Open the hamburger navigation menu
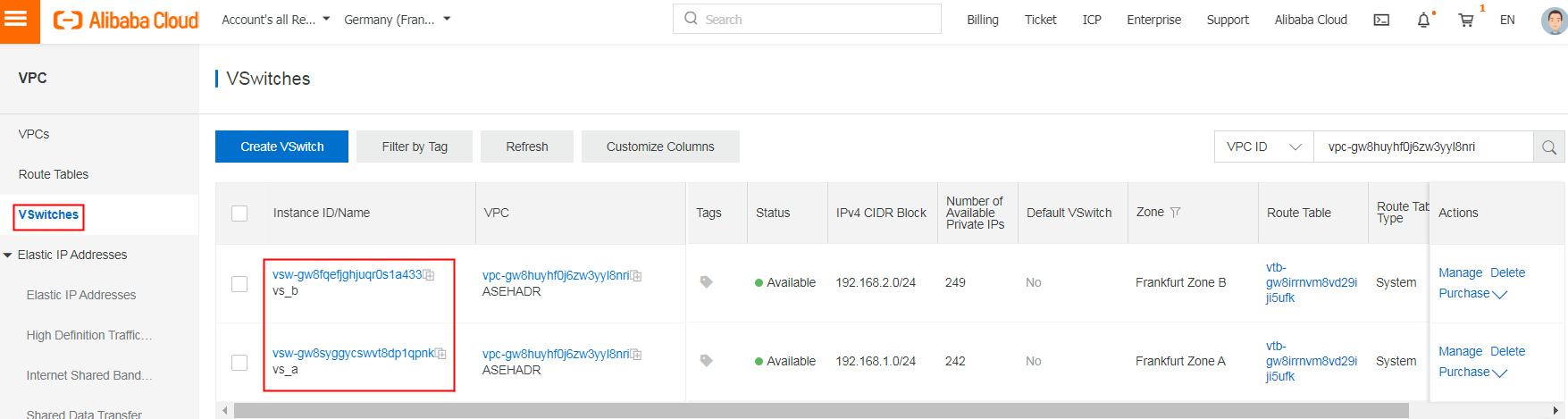The image size is (1568, 419). (16, 18)
